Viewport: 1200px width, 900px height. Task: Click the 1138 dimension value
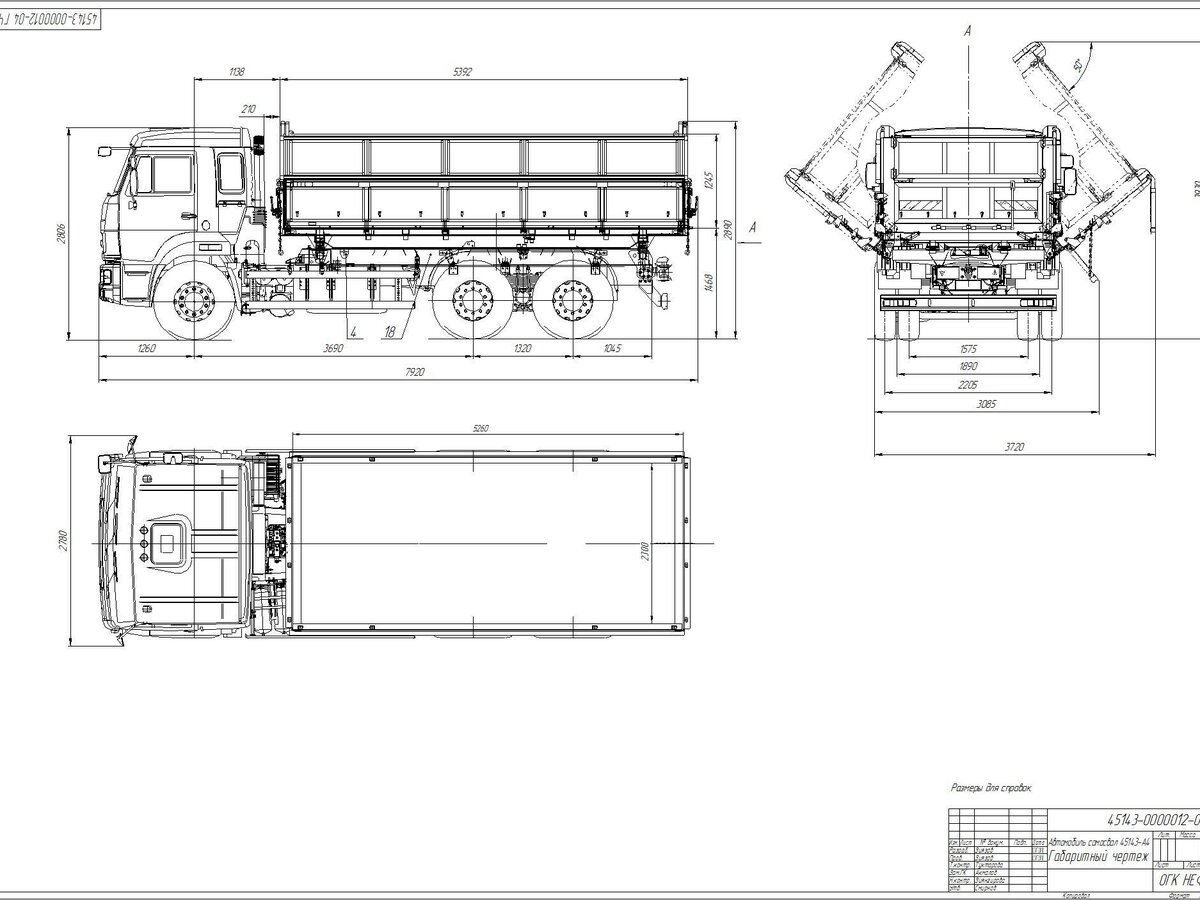(x=237, y=71)
